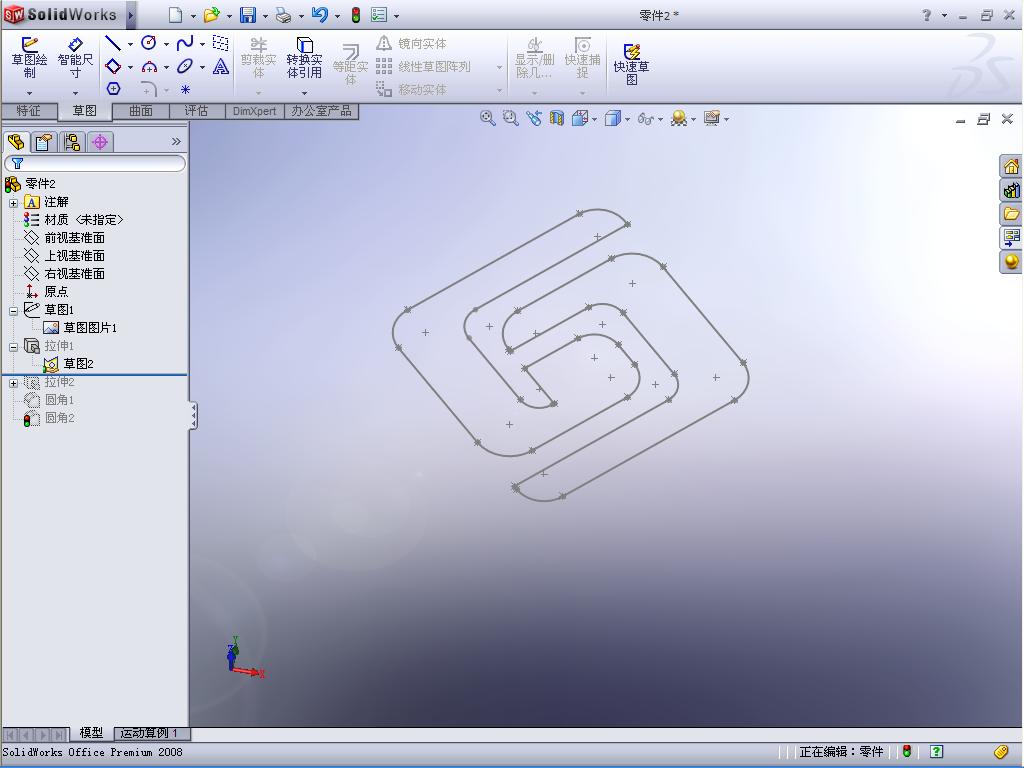Image resolution: width=1024 pixels, height=768 pixels.
Task: Open the Circle tool dropdown arrow
Action: [x=166, y=44]
